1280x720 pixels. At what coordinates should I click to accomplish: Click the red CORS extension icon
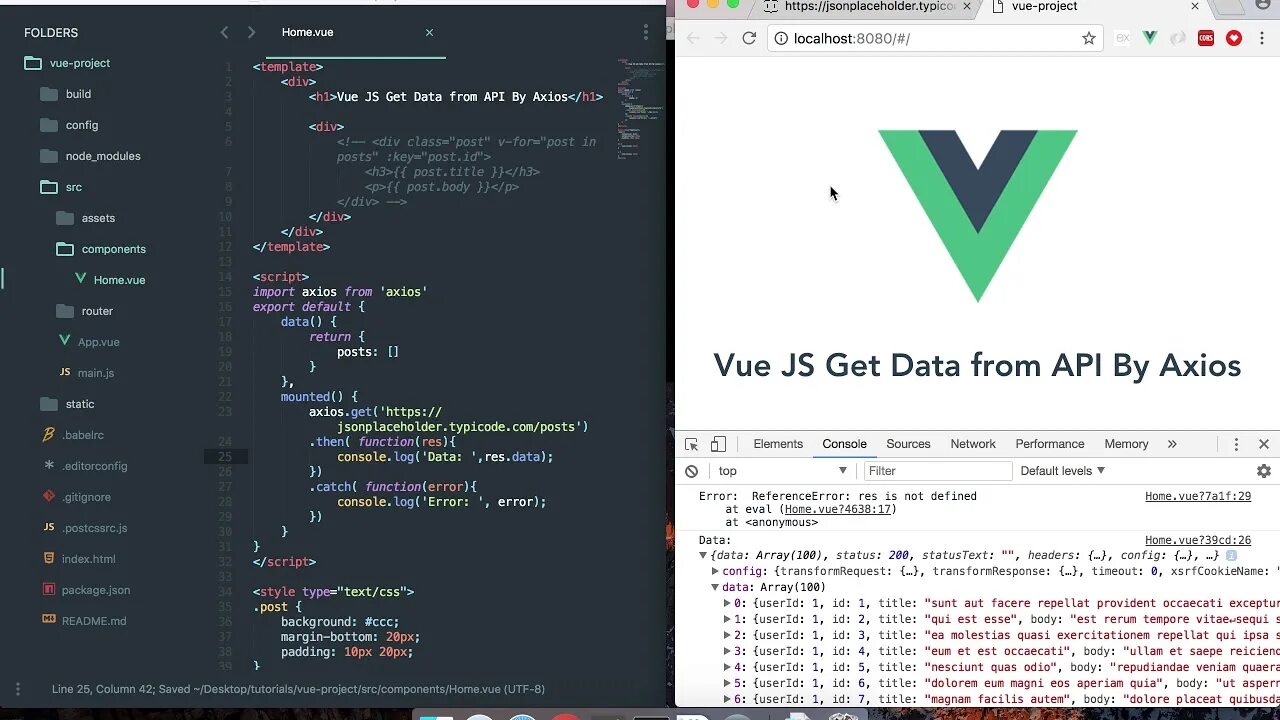(1206, 38)
